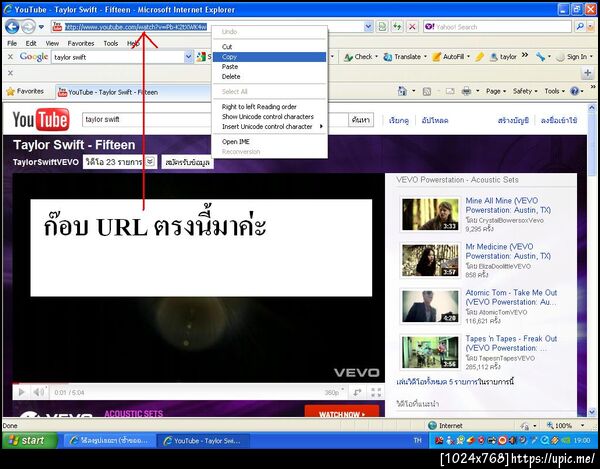Screen dimensions: 600x469
Task: Choose Delete in the context menu
Action: tap(269, 77)
